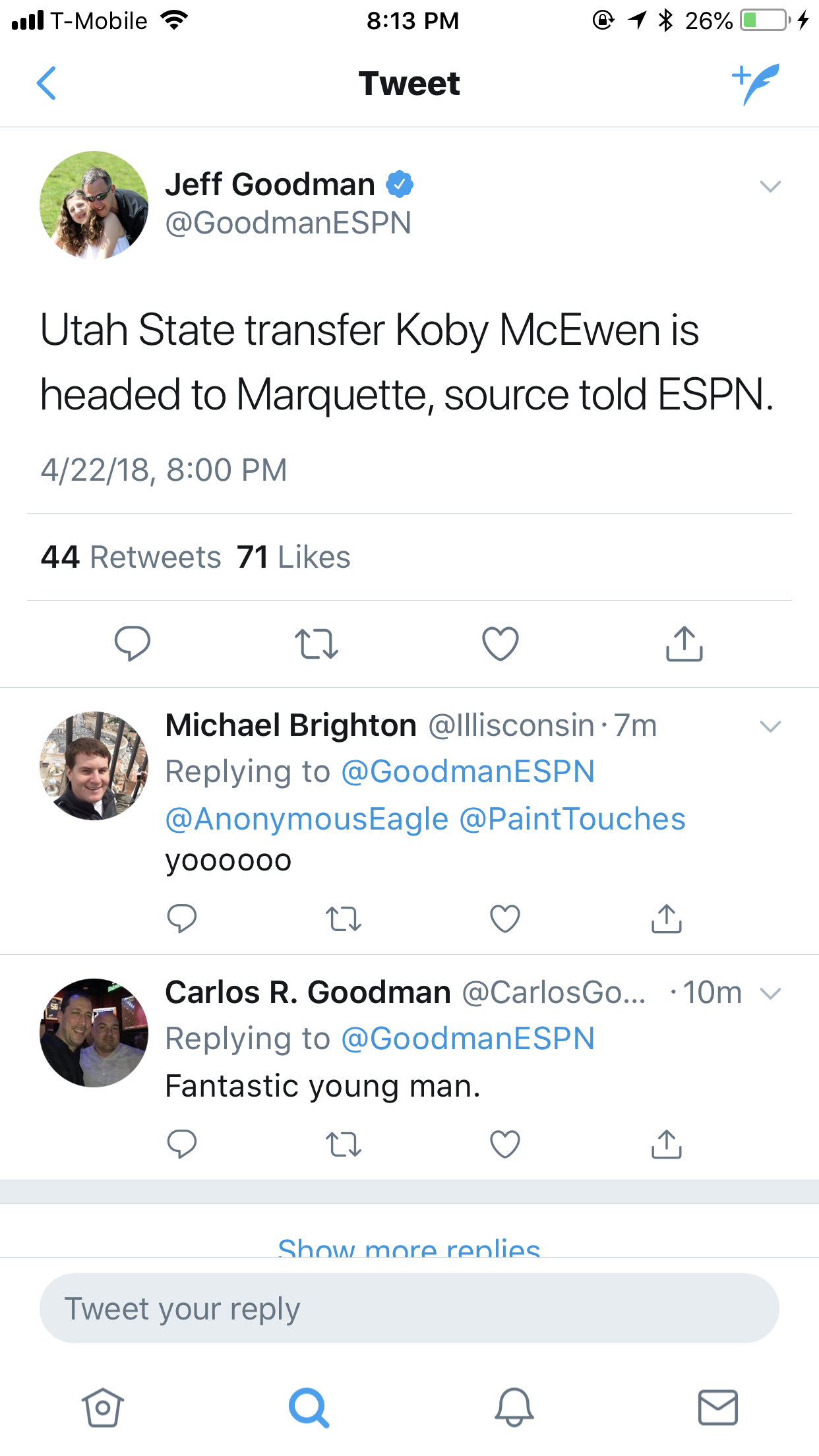
Task: Open the Notifications bell tab
Action: [x=514, y=1407]
